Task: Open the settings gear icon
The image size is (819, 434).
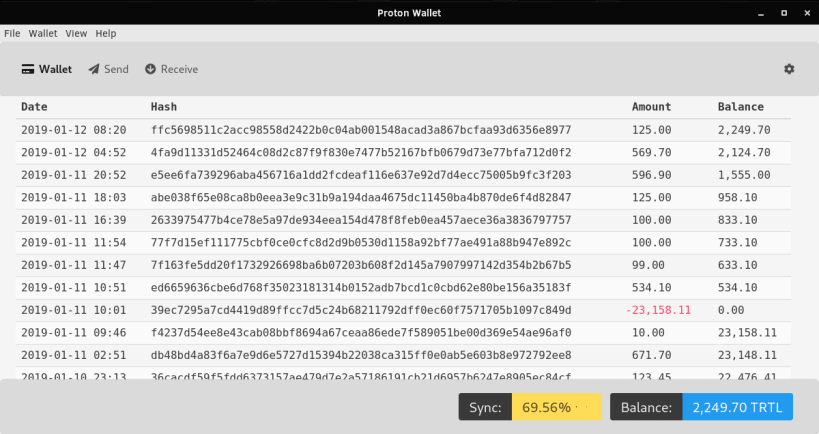Action: [x=789, y=69]
